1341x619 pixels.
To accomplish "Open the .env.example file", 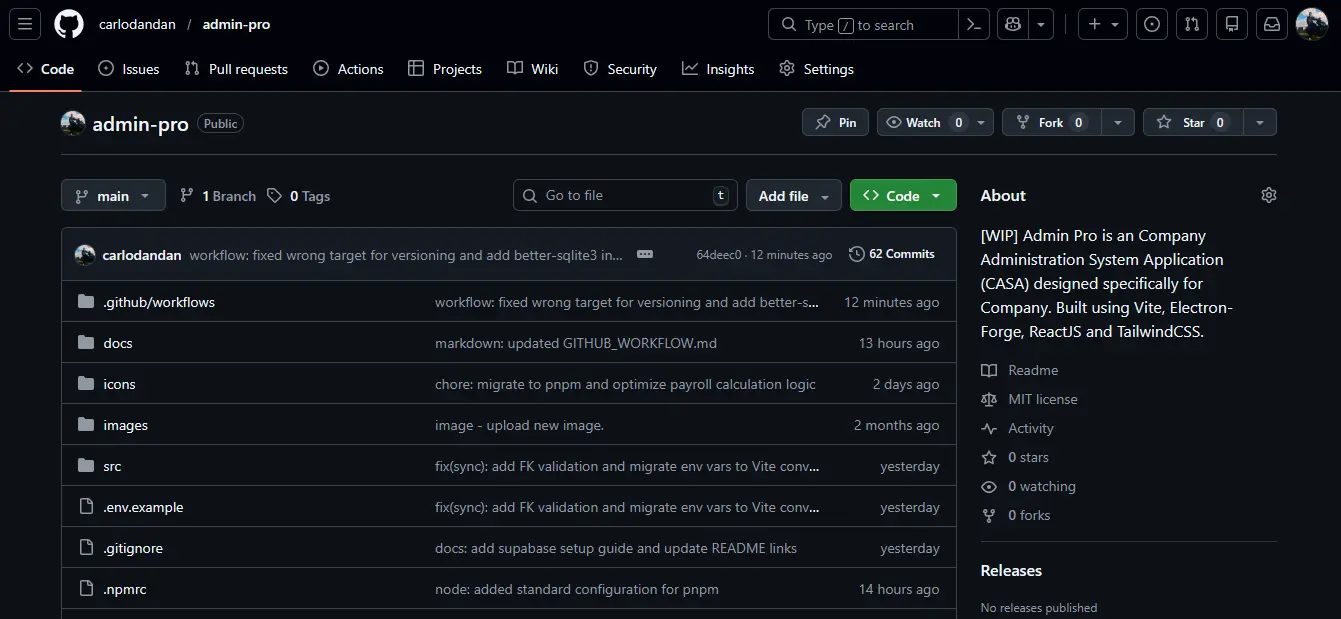I will pyautogui.click(x=143, y=507).
